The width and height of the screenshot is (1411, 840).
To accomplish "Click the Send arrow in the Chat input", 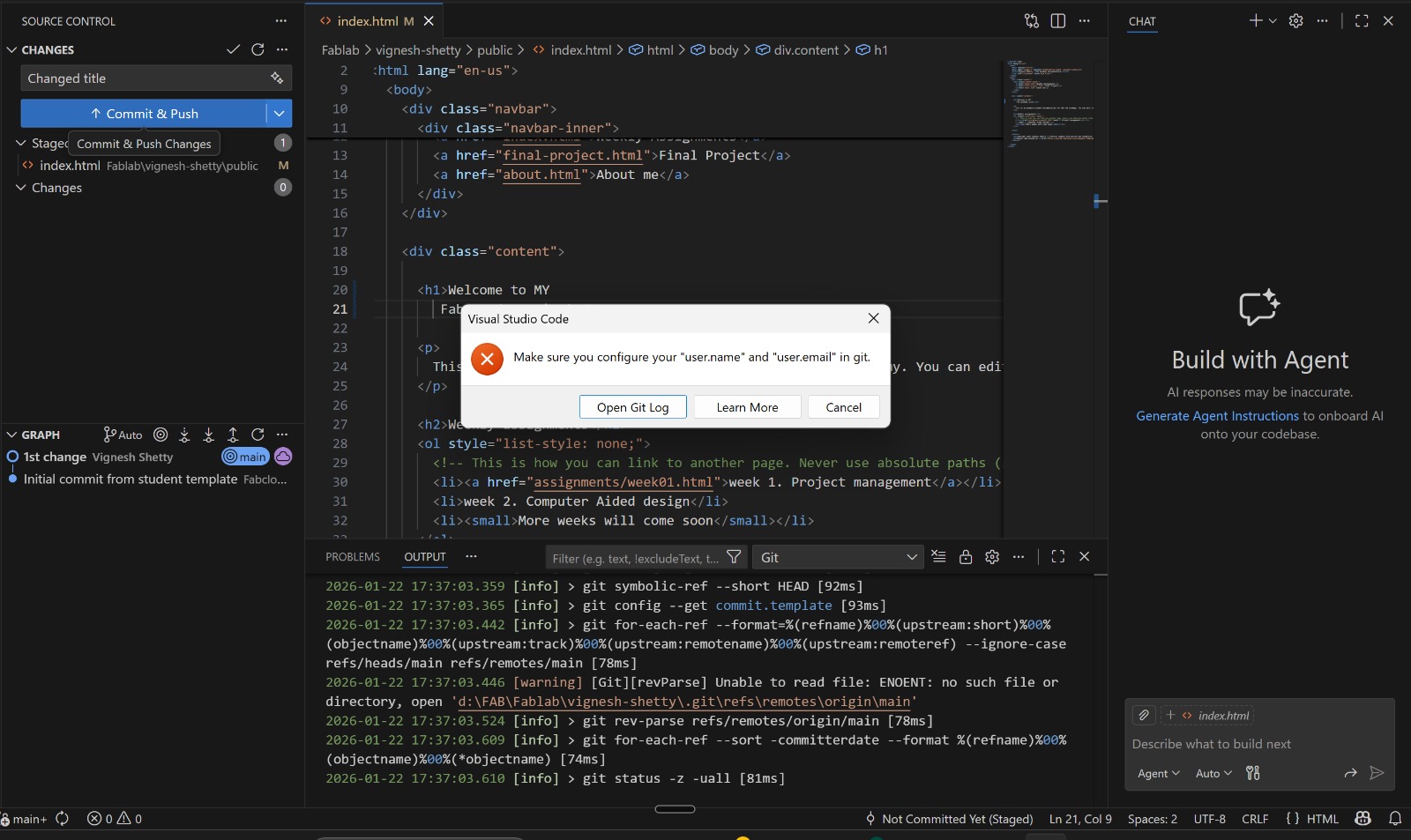I will [x=1377, y=773].
